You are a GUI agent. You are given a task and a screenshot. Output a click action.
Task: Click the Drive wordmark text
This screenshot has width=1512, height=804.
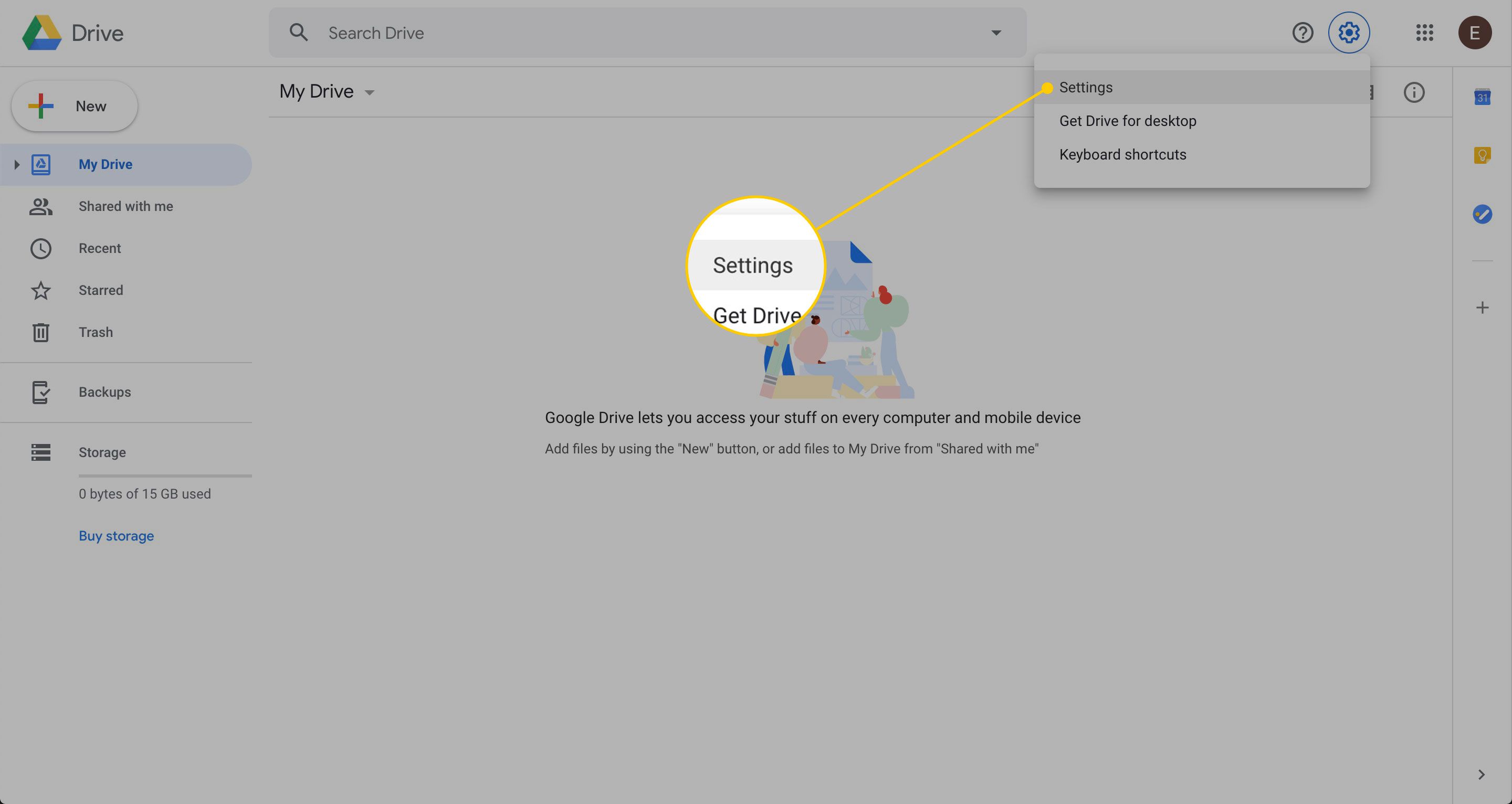[98, 34]
